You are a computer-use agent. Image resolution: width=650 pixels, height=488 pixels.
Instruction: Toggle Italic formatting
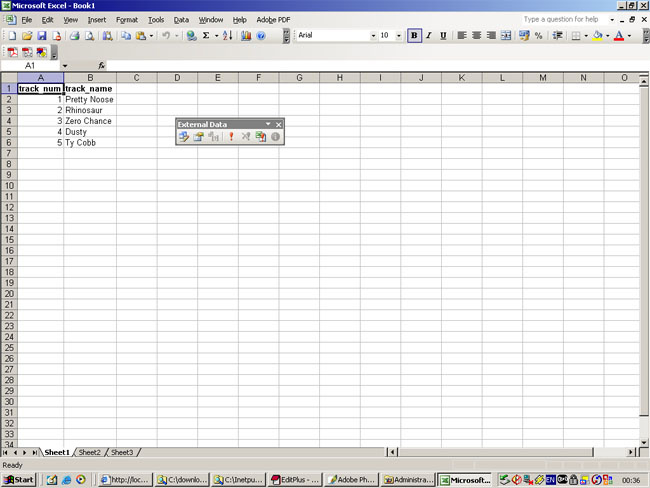(x=429, y=36)
